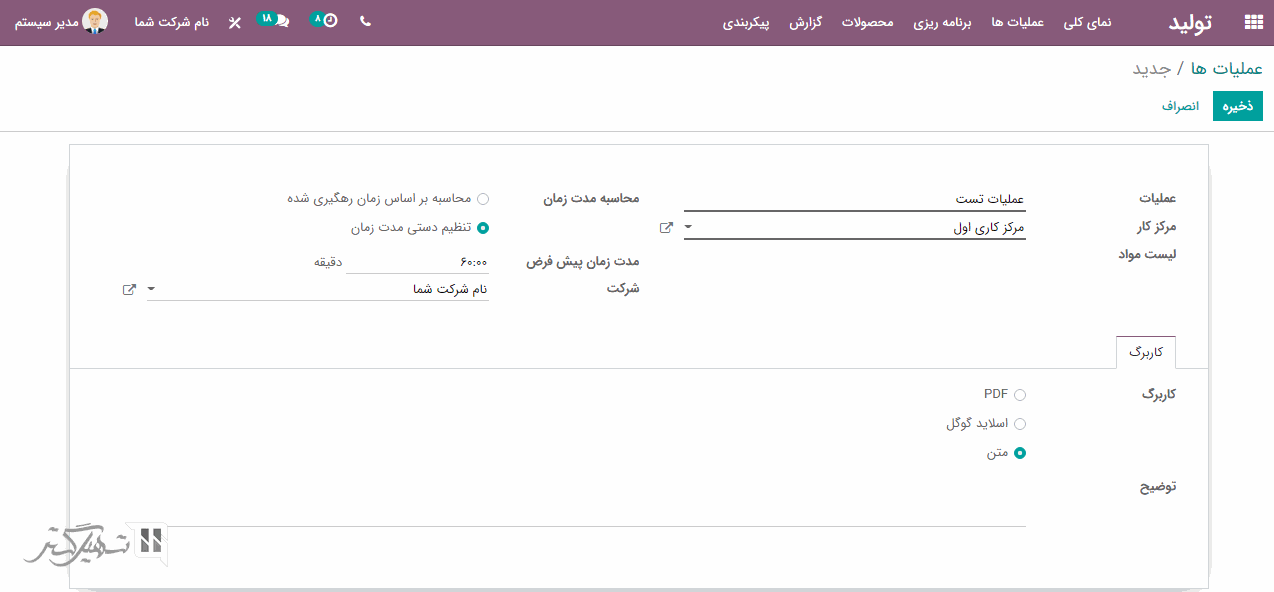This screenshot has height=592, width=1274.
Task: Click the 'انصراف' discard button
Action: [1180, 106]
